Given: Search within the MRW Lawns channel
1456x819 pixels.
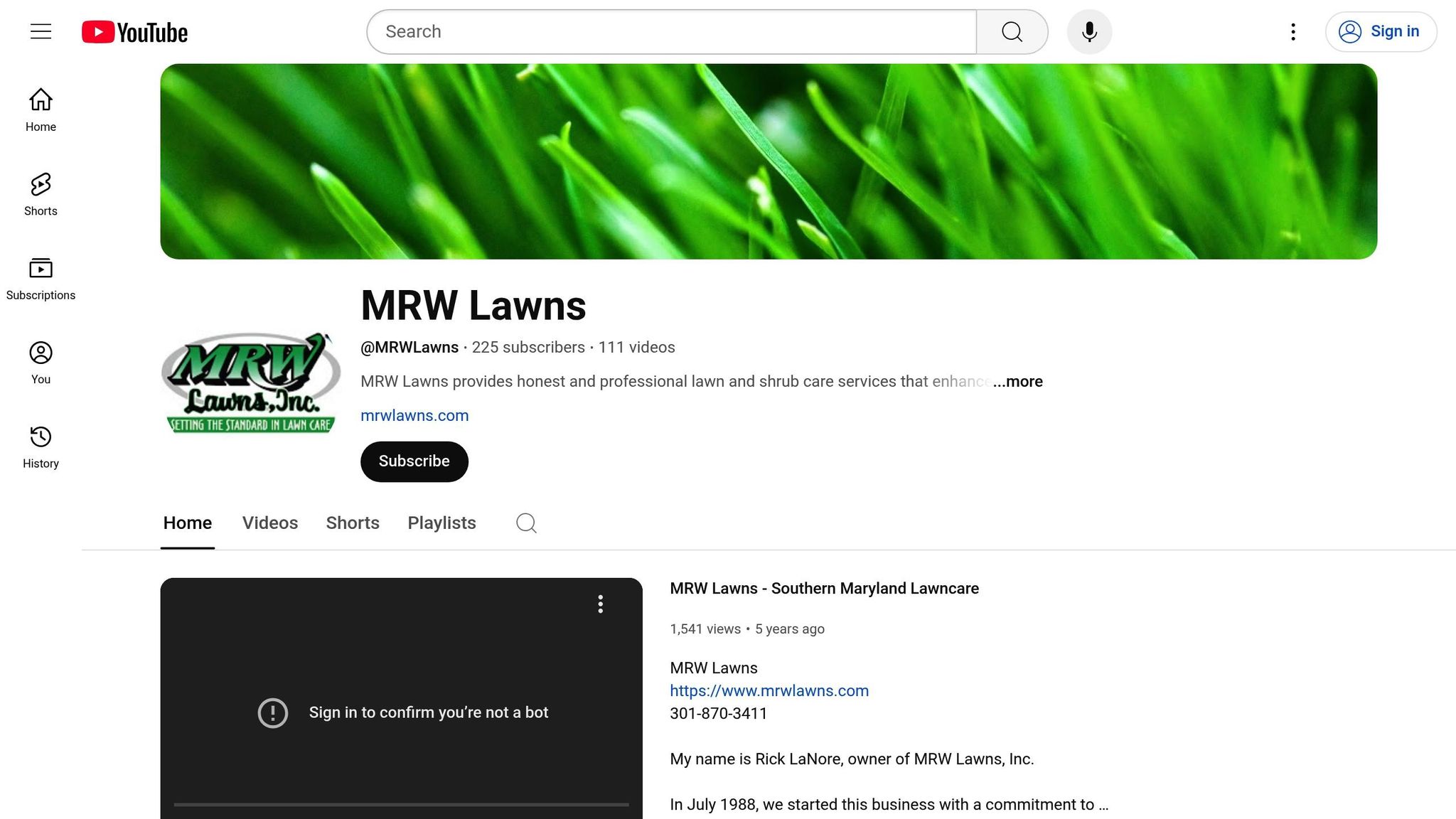Looking at the screenshot, I should [x=526, y=523].
